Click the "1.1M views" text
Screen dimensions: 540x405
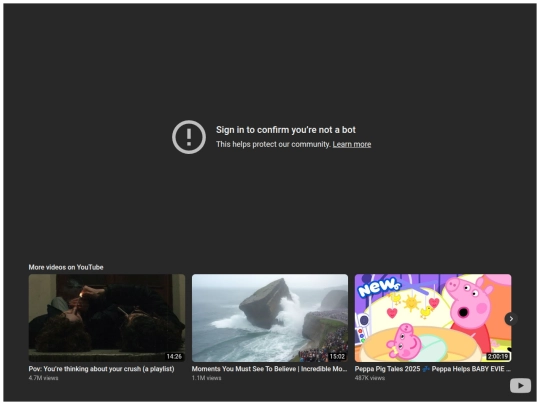[x=206, y=378]
